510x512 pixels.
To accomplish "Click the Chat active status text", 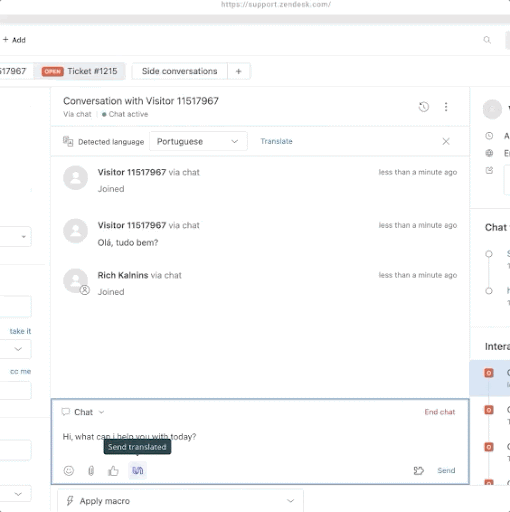I will [128, 114].
